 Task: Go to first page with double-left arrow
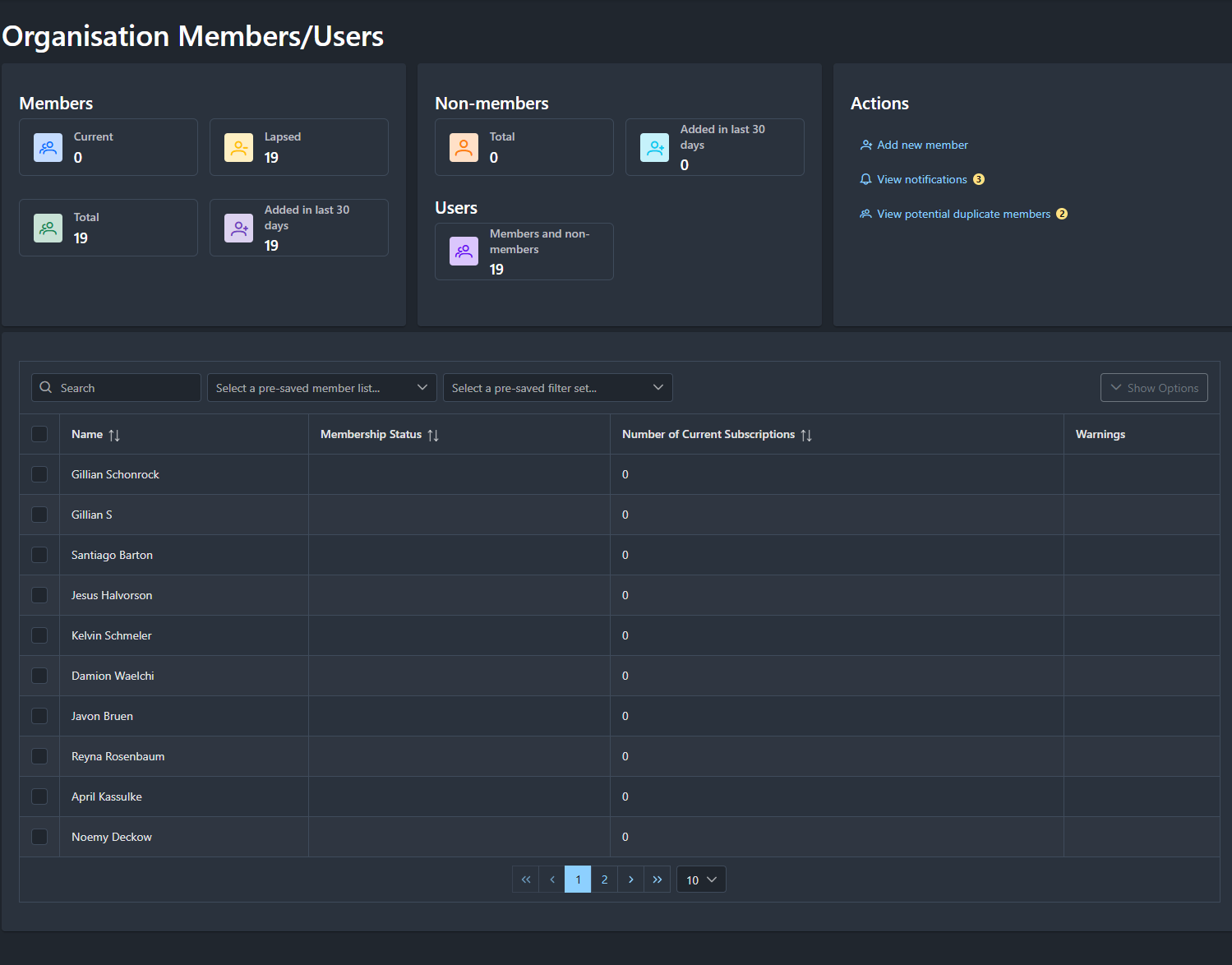(525, 880)
